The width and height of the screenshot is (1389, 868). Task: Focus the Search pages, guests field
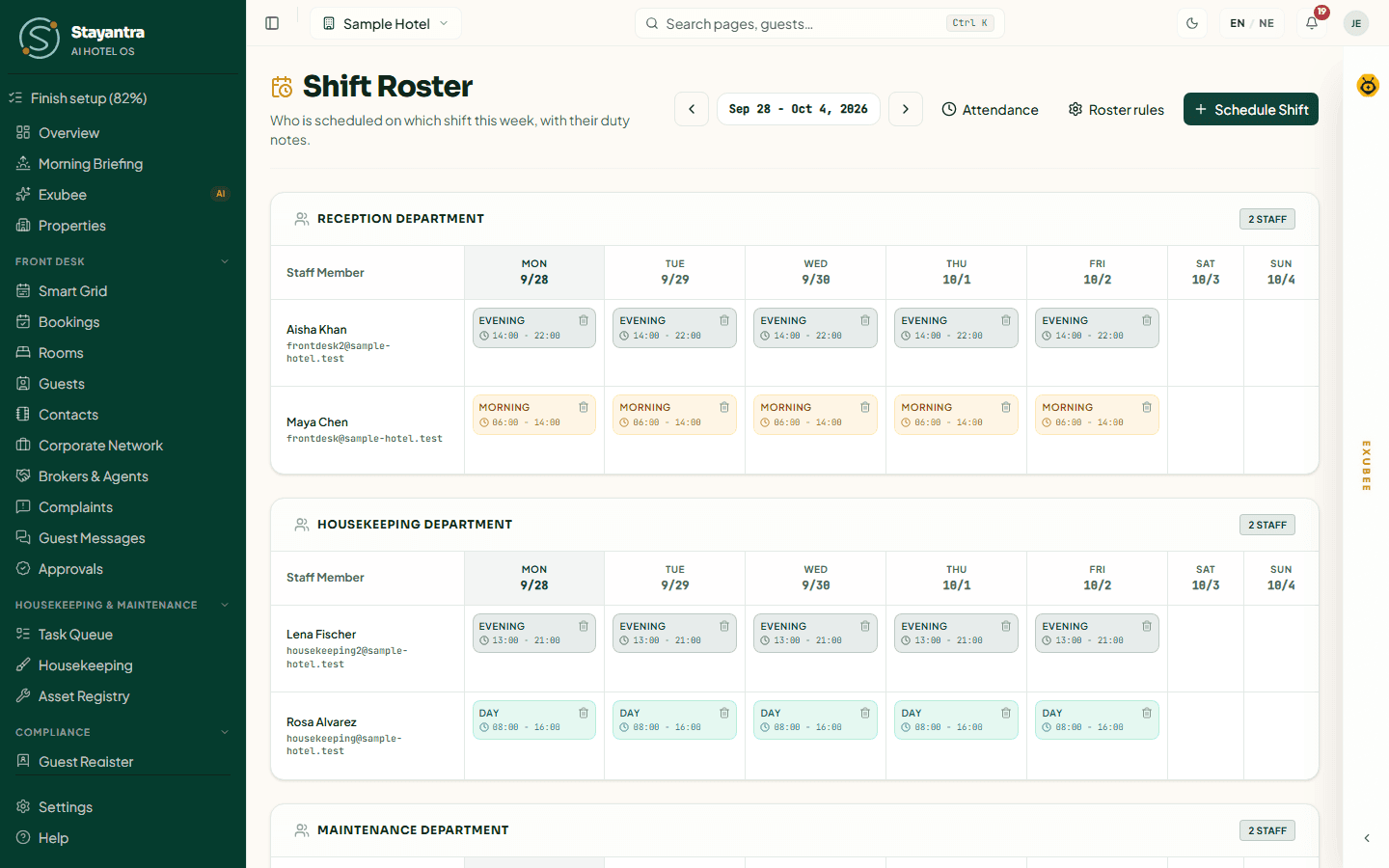pos(819,23)
